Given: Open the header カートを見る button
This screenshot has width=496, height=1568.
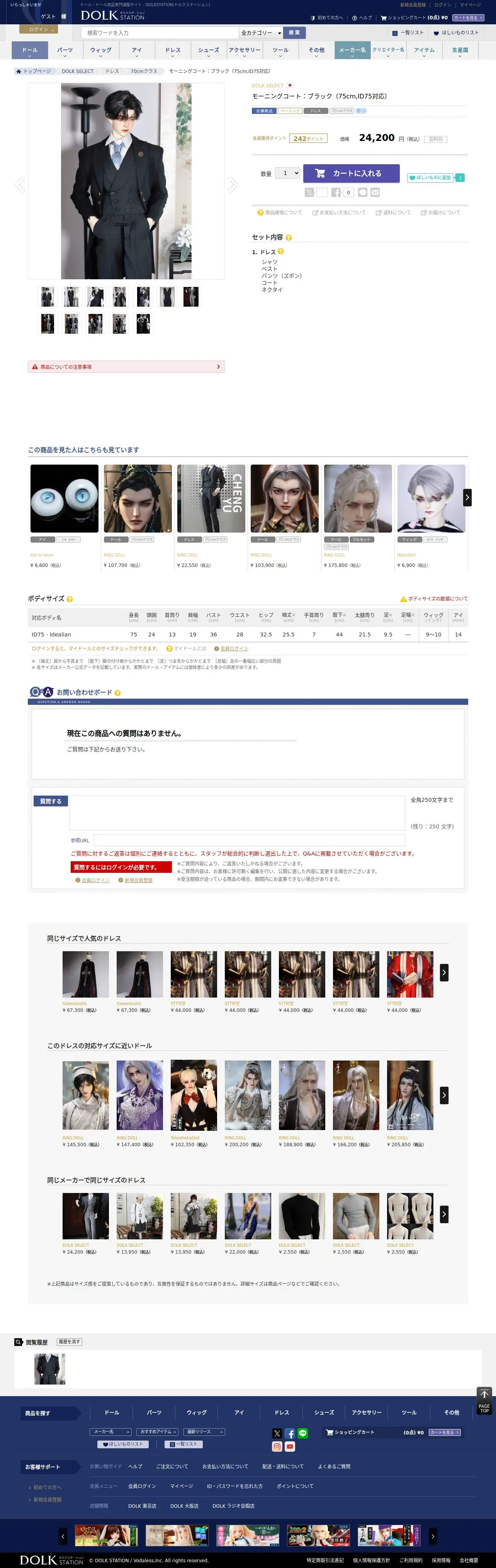Looking at the screenshot, I should tap(469, 18).
